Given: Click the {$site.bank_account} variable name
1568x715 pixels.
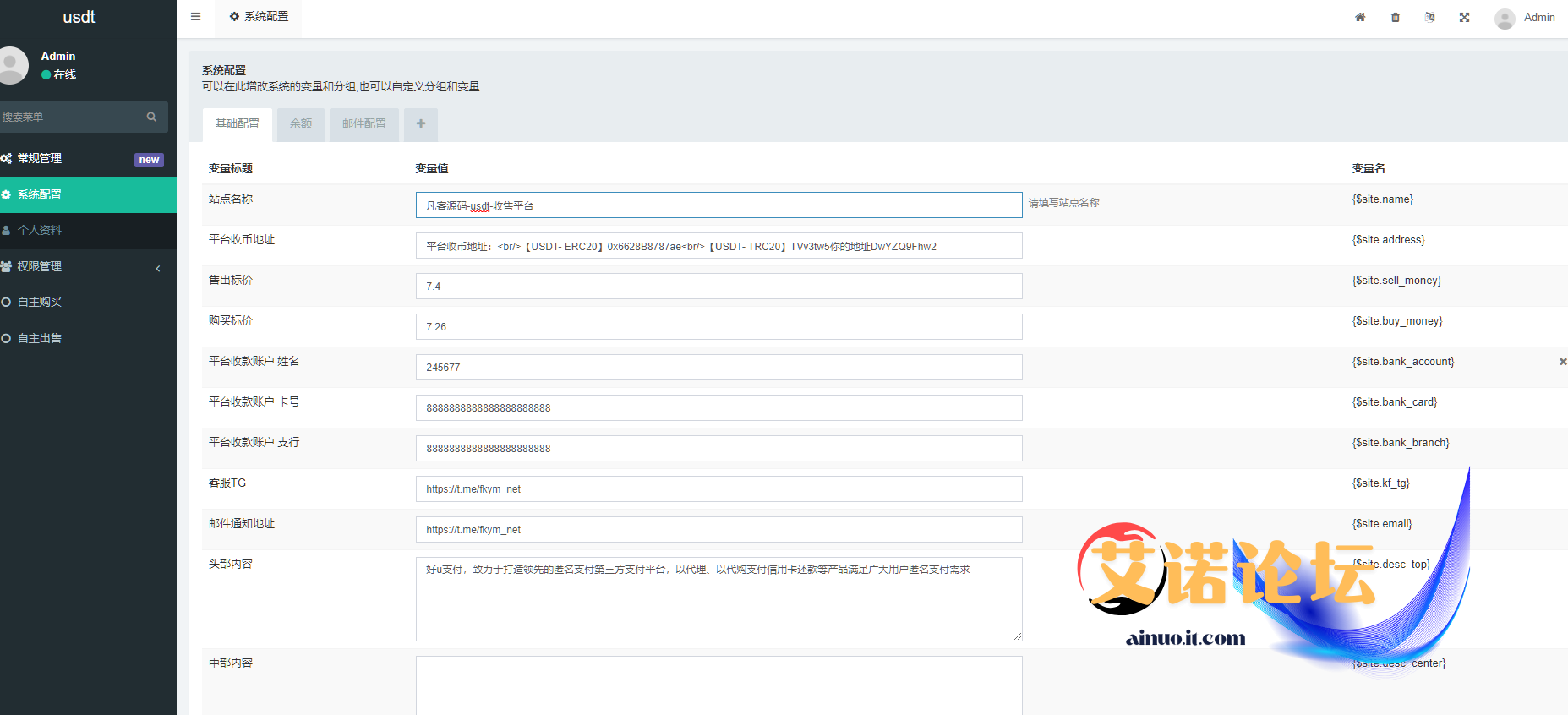Looking at the screenshot, I should point(1403,362).
